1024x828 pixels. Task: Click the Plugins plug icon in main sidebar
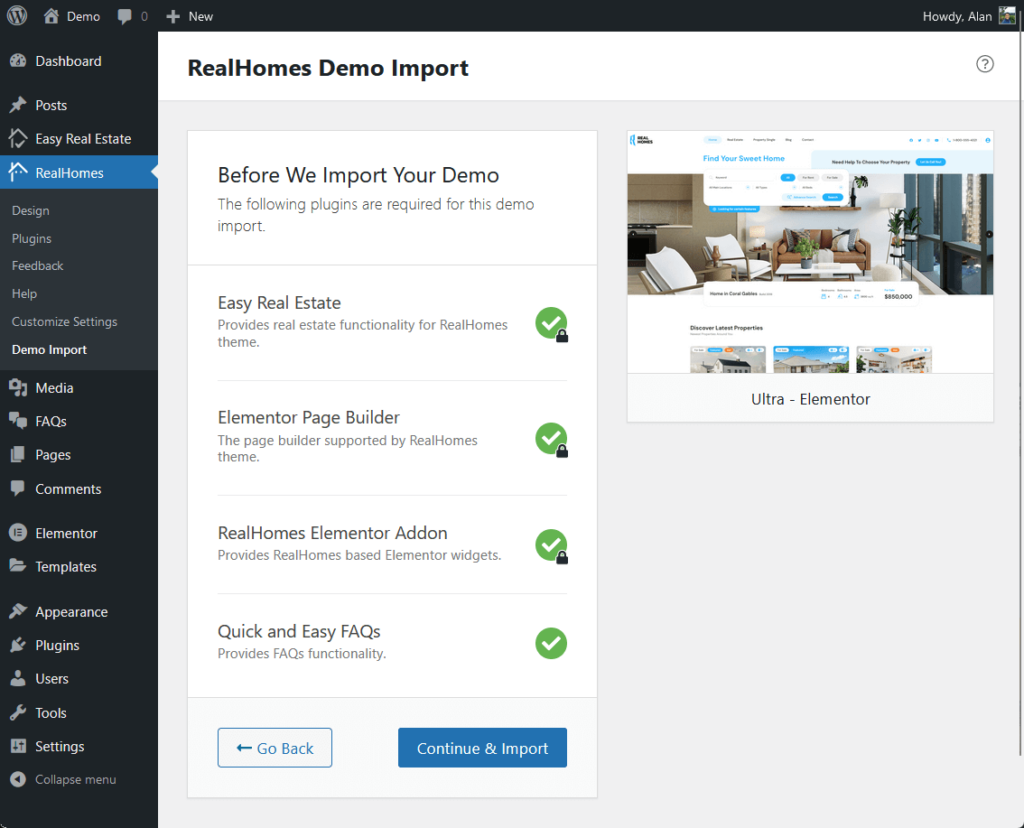(17, 645)
